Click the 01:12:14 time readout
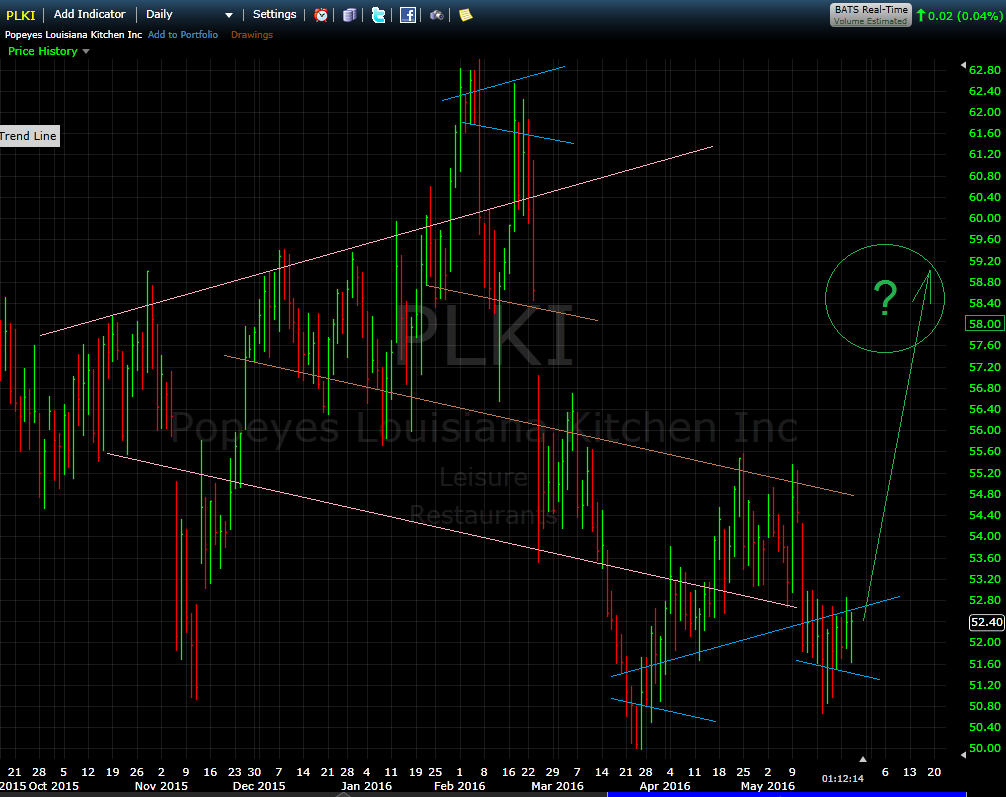1006x797 pixels. [842, 778]
